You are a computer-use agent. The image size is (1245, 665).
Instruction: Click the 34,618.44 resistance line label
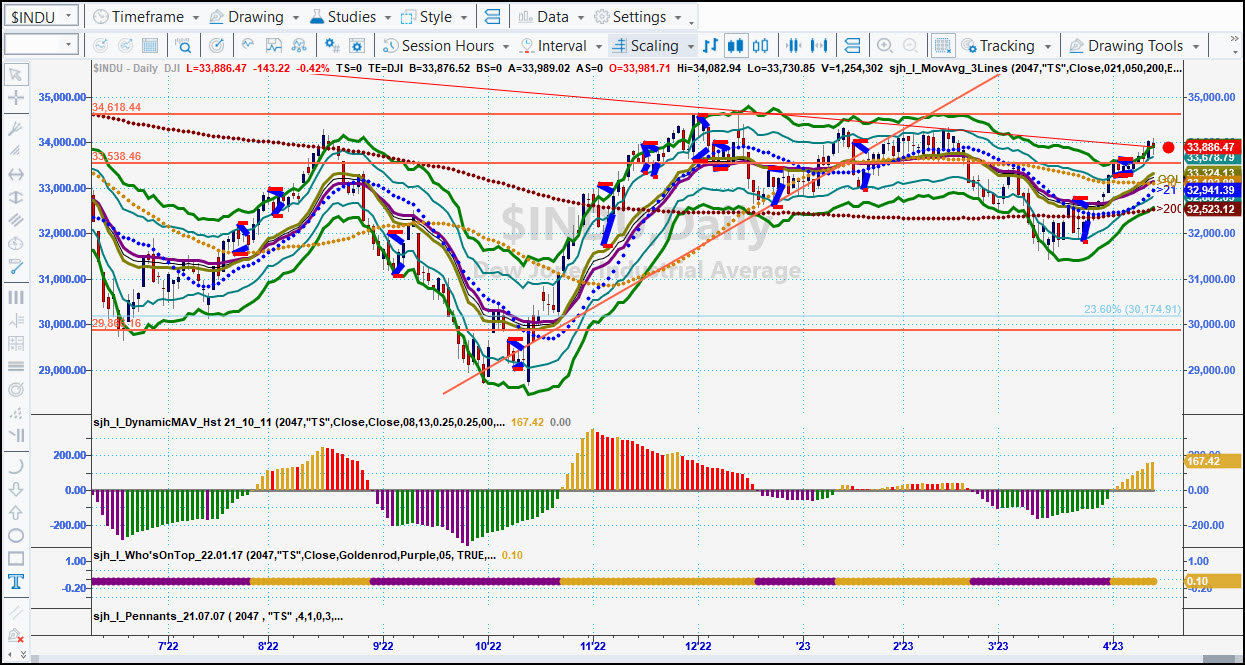pyautogui.click(x=117, y=107)
